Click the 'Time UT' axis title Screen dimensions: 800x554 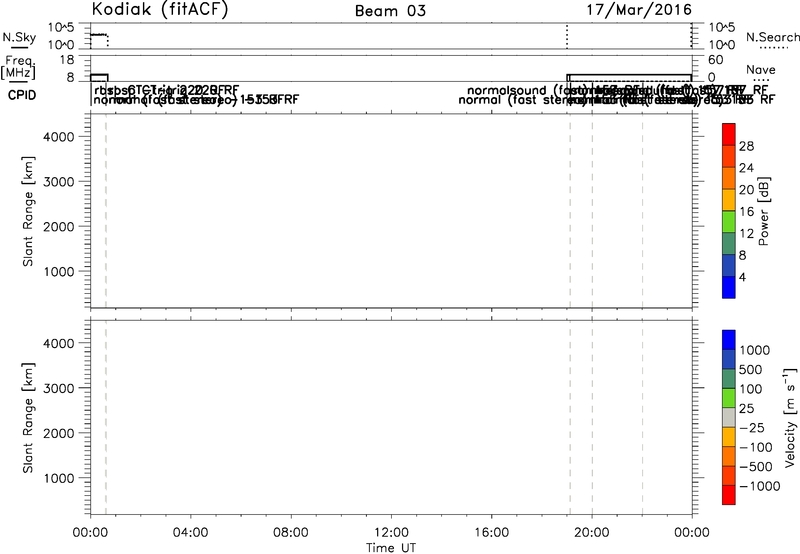tap(391, 548)
